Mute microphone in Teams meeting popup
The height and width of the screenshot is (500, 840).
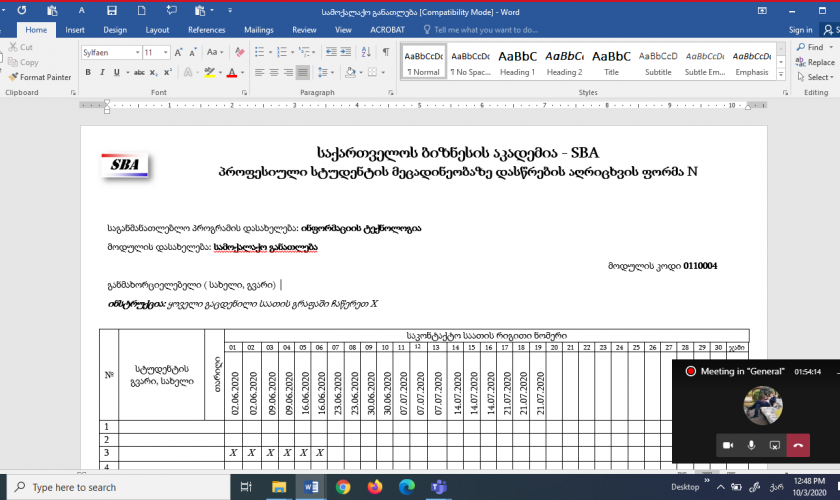[x=751, y=445]
